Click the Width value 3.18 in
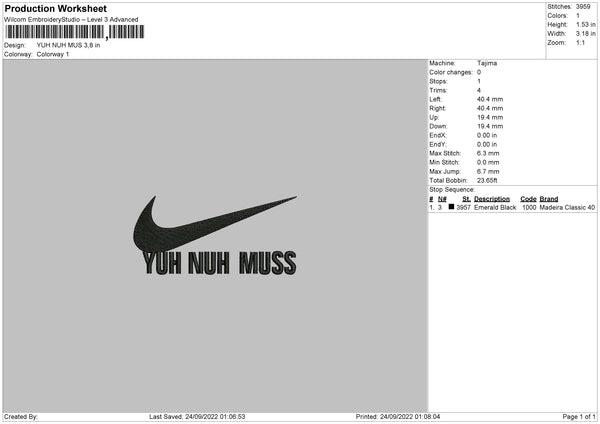The height and width of the screenshot is (424, 600). tap(586, 34)
